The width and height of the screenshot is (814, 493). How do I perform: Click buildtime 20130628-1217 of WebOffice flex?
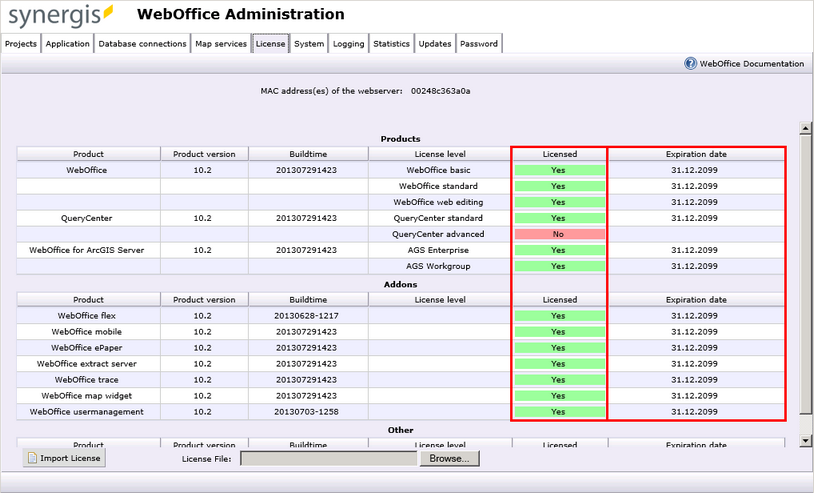pyautogui.click(x=306, y=316)
